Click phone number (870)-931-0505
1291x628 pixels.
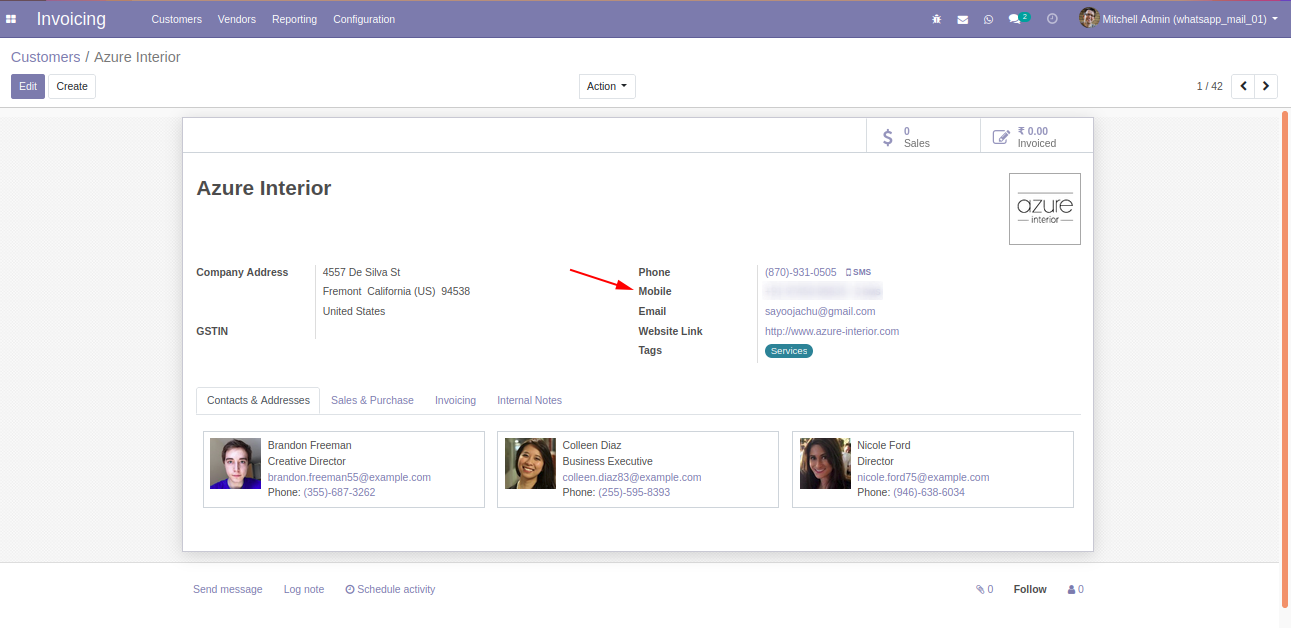click(801, 272)
